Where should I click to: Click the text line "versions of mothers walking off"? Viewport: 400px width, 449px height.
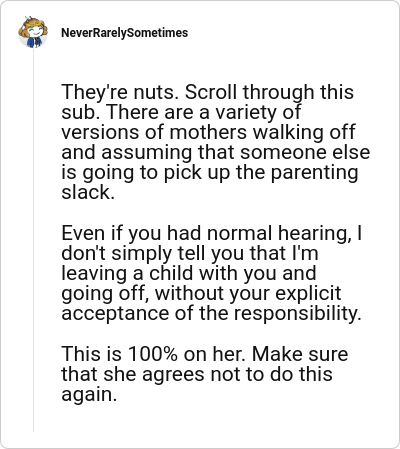pos(208,132)
